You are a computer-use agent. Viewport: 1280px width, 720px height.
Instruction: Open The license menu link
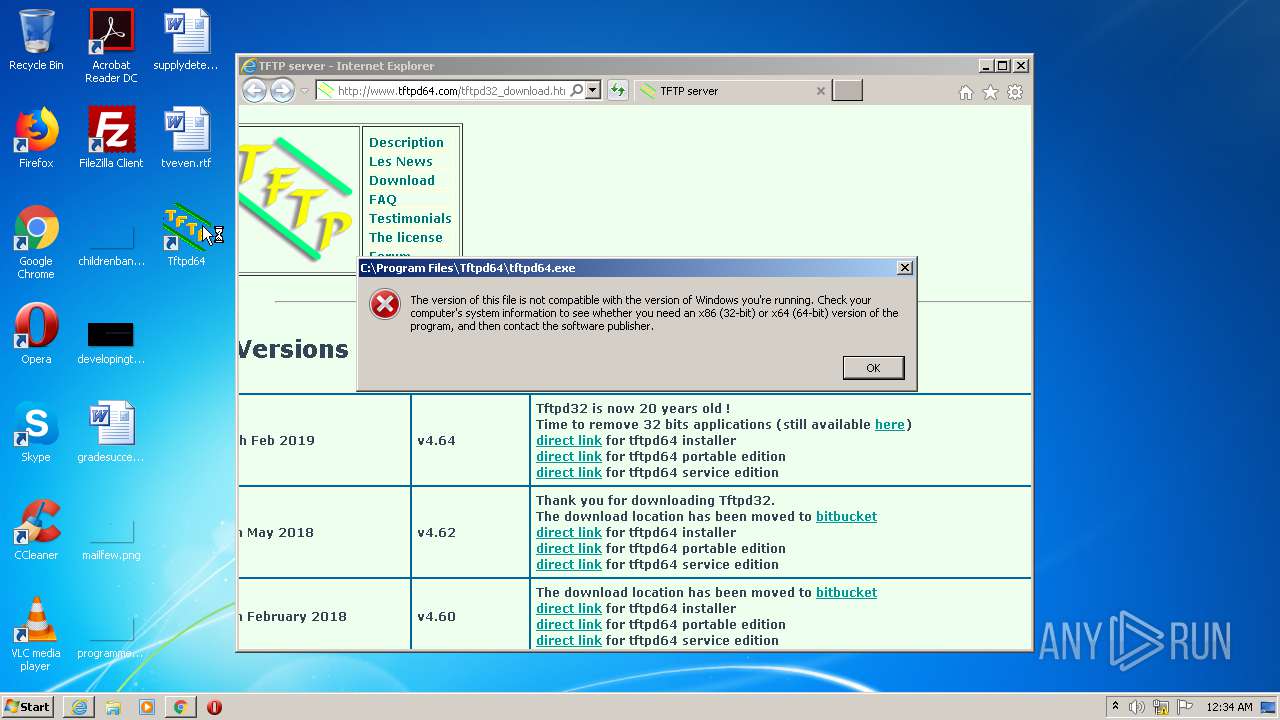(x=406, y=237)
